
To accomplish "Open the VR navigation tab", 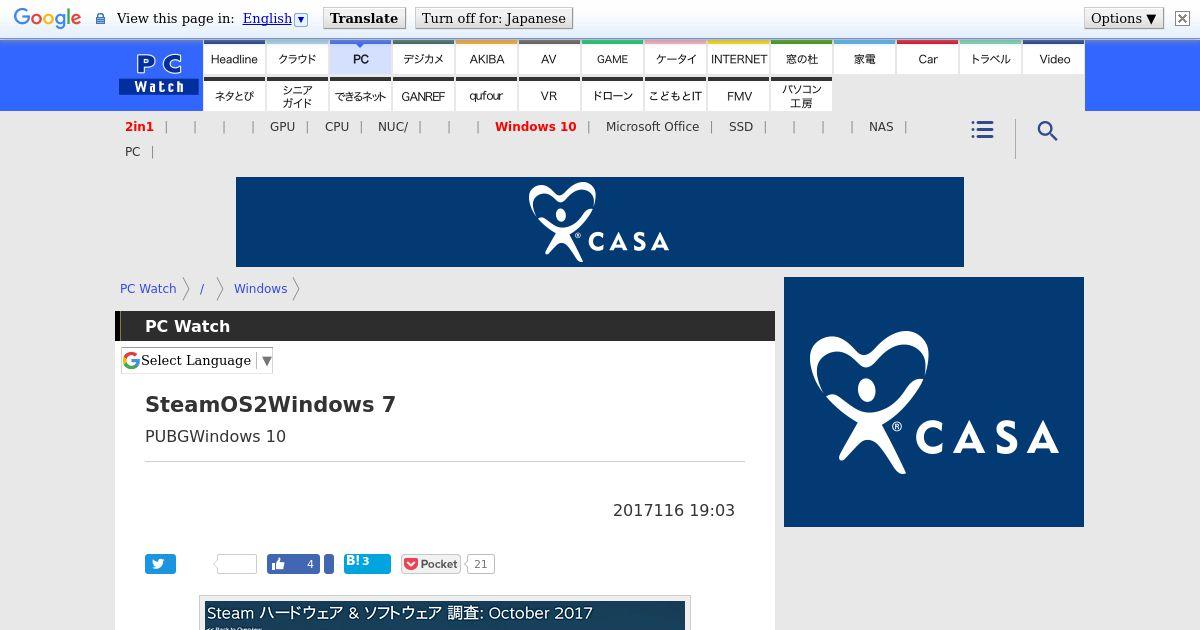I will click(549, 96).
